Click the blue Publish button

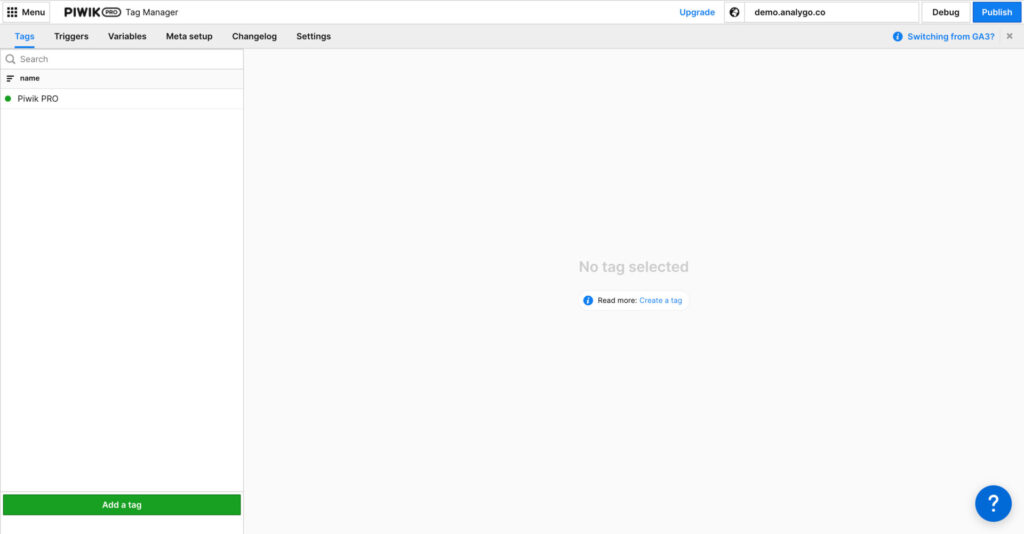click(996, 12)
